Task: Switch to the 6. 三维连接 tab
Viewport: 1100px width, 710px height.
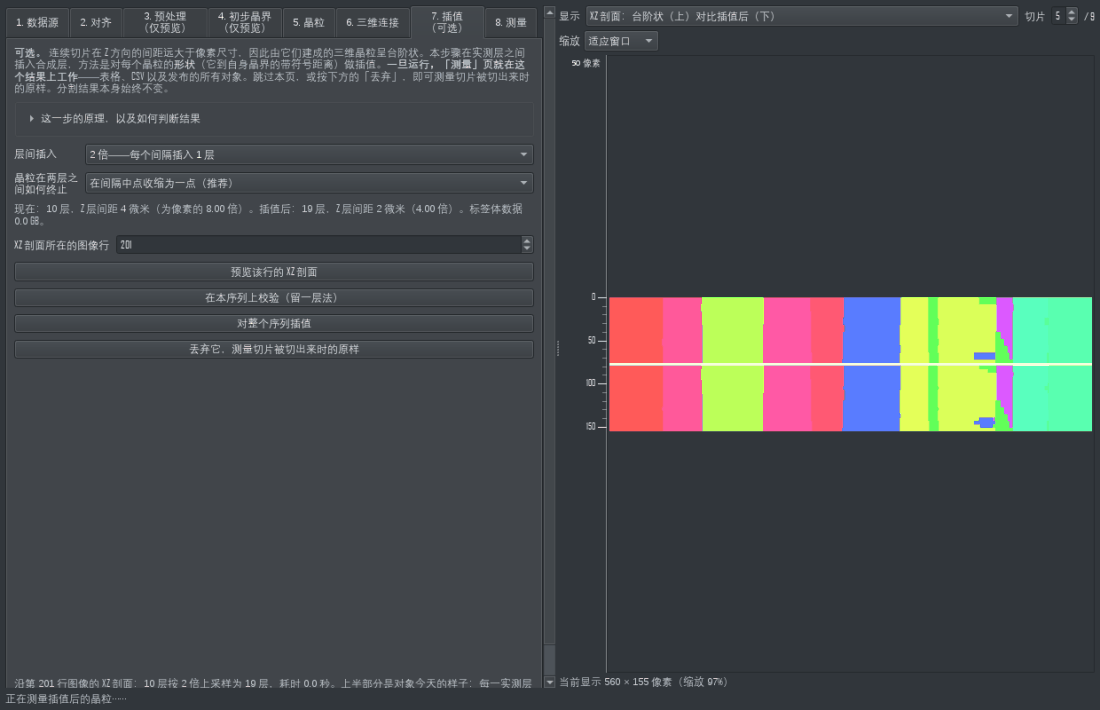Action: [x=373, y=22]
